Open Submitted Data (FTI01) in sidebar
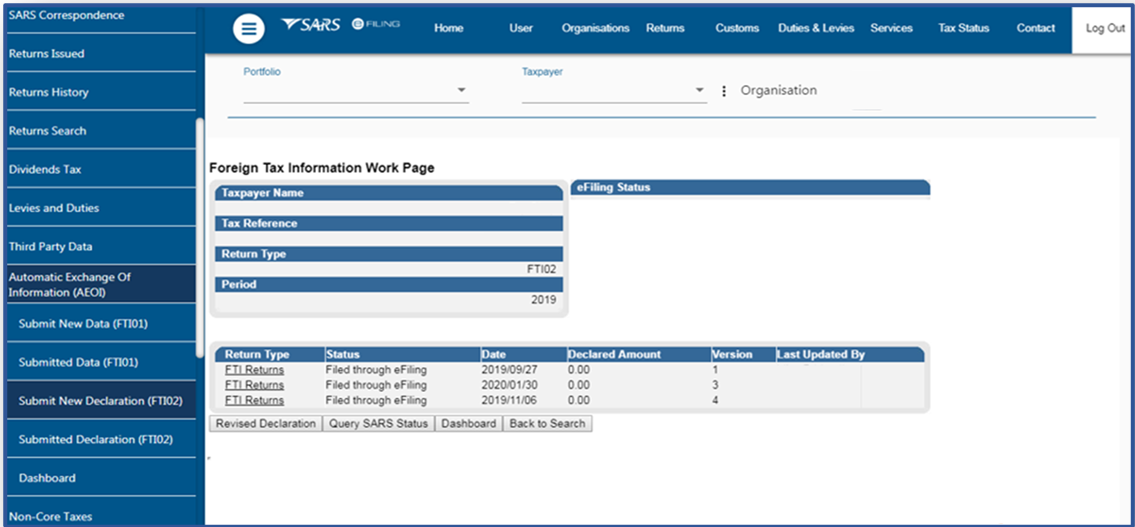The height and width of the screenshot is (527, 1135). point(78,362)
